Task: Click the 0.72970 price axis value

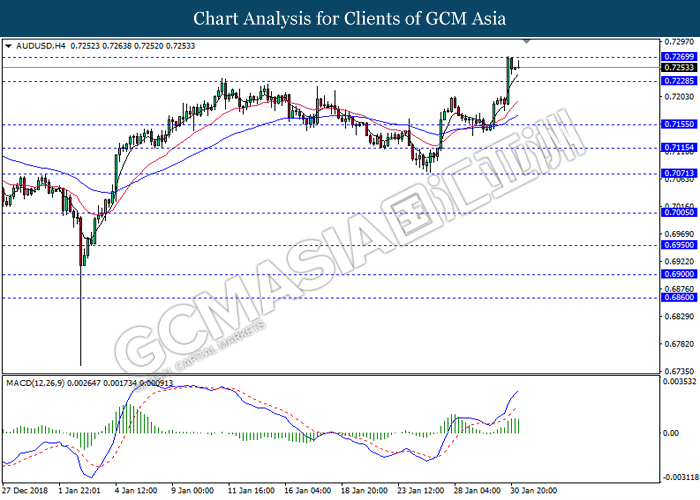Action: click(x=679, y=42)
